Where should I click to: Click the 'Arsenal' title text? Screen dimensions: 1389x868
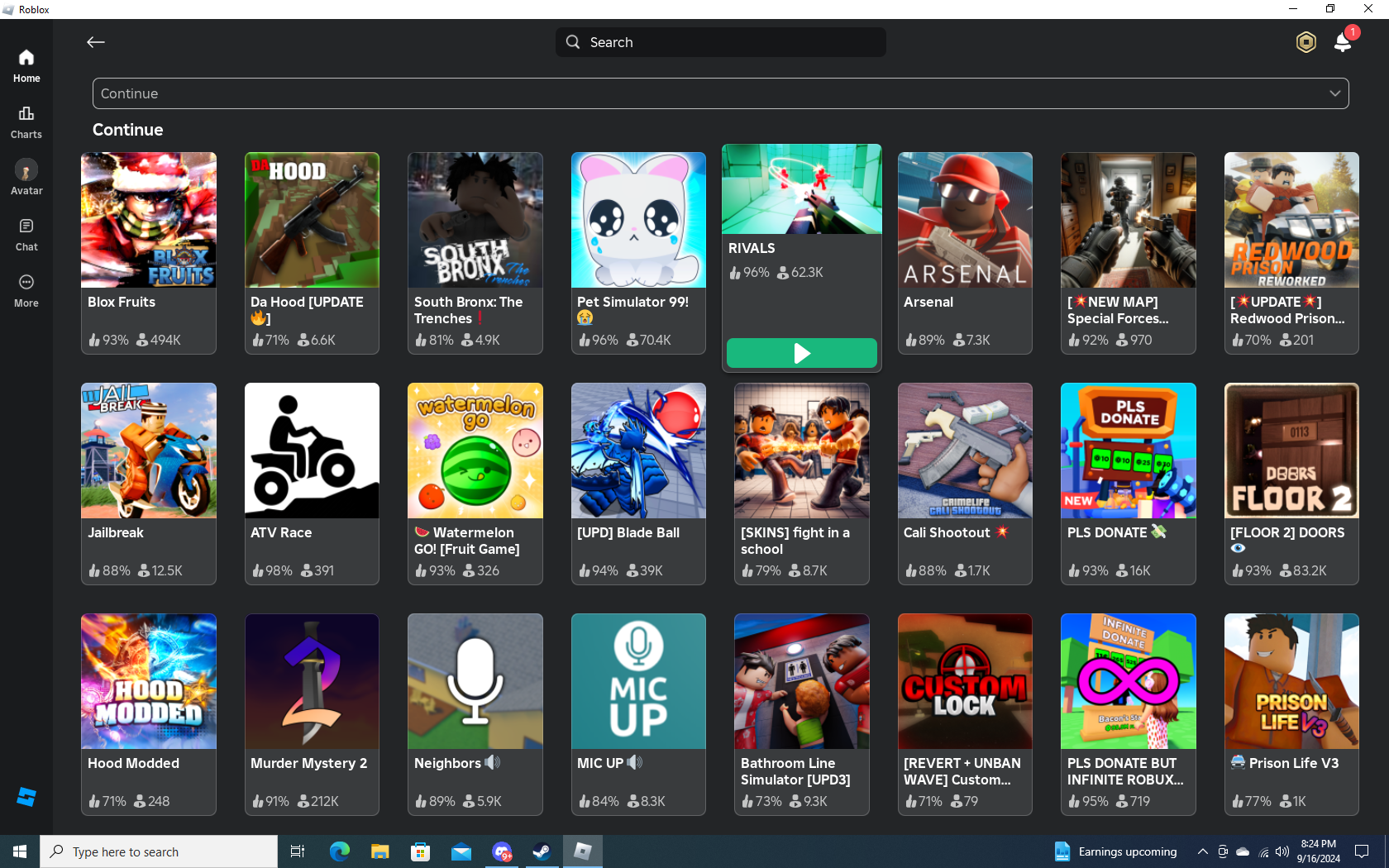point(928,302)
